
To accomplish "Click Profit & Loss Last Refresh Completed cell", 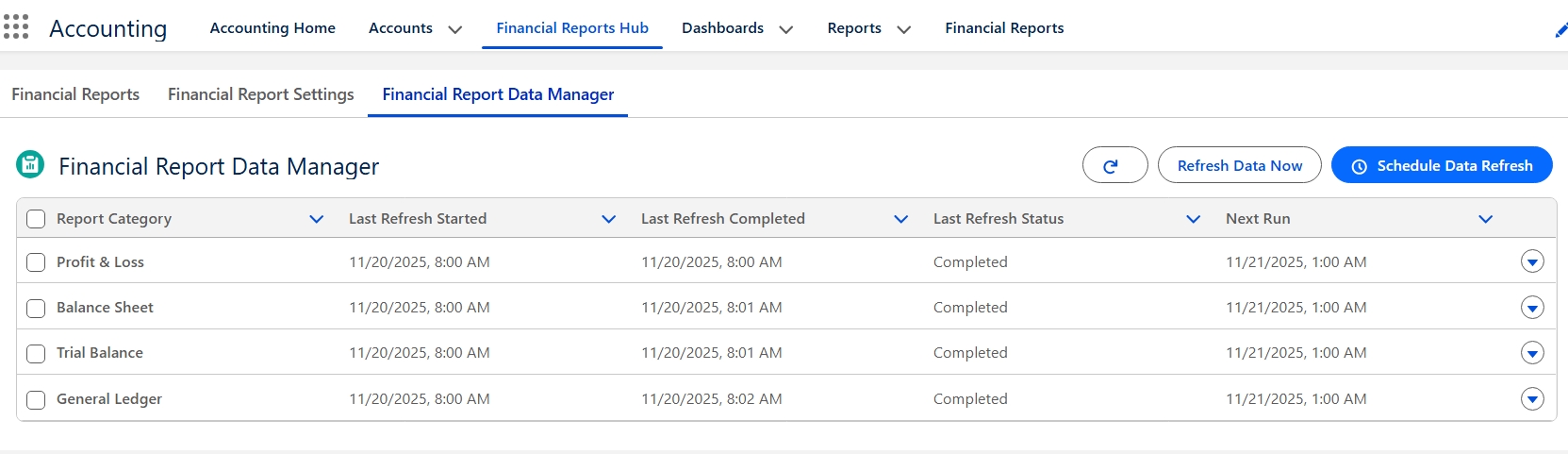I will pos(712,262).
